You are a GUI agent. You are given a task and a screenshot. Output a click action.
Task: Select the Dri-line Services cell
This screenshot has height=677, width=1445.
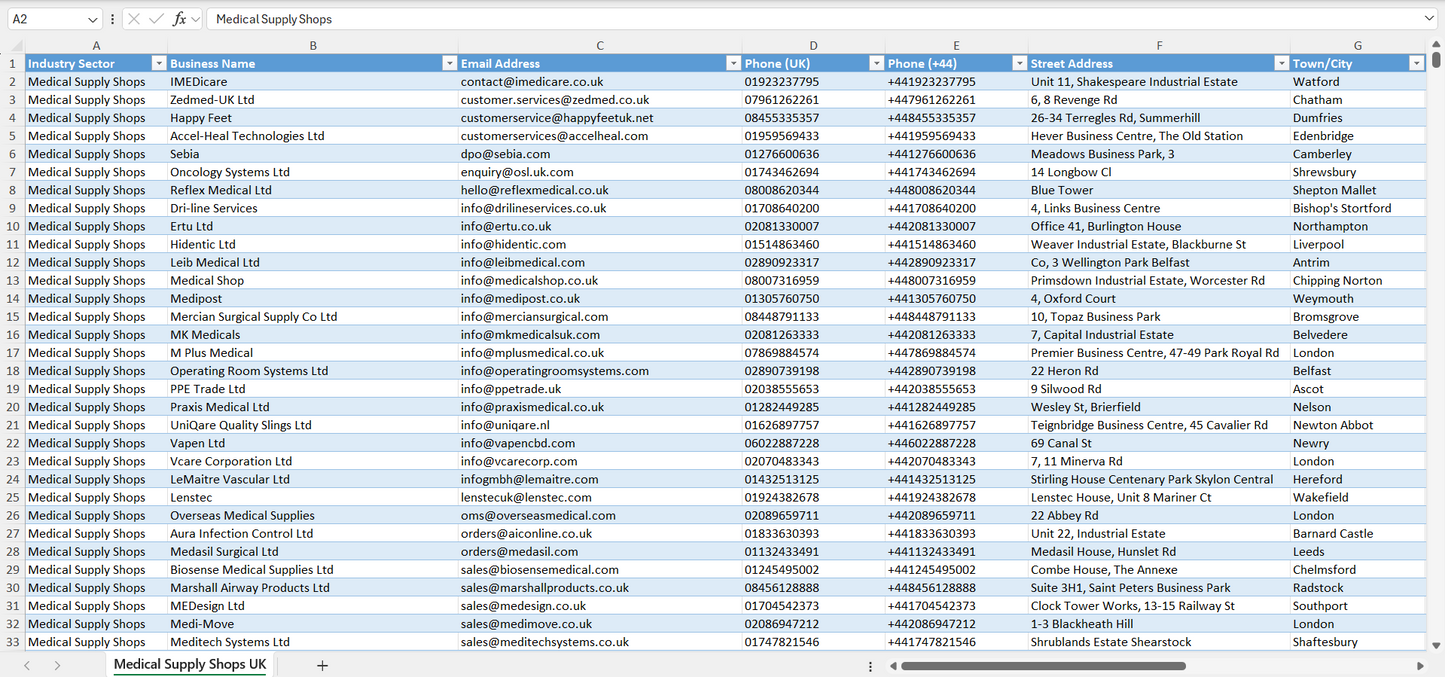click(313, 208)
